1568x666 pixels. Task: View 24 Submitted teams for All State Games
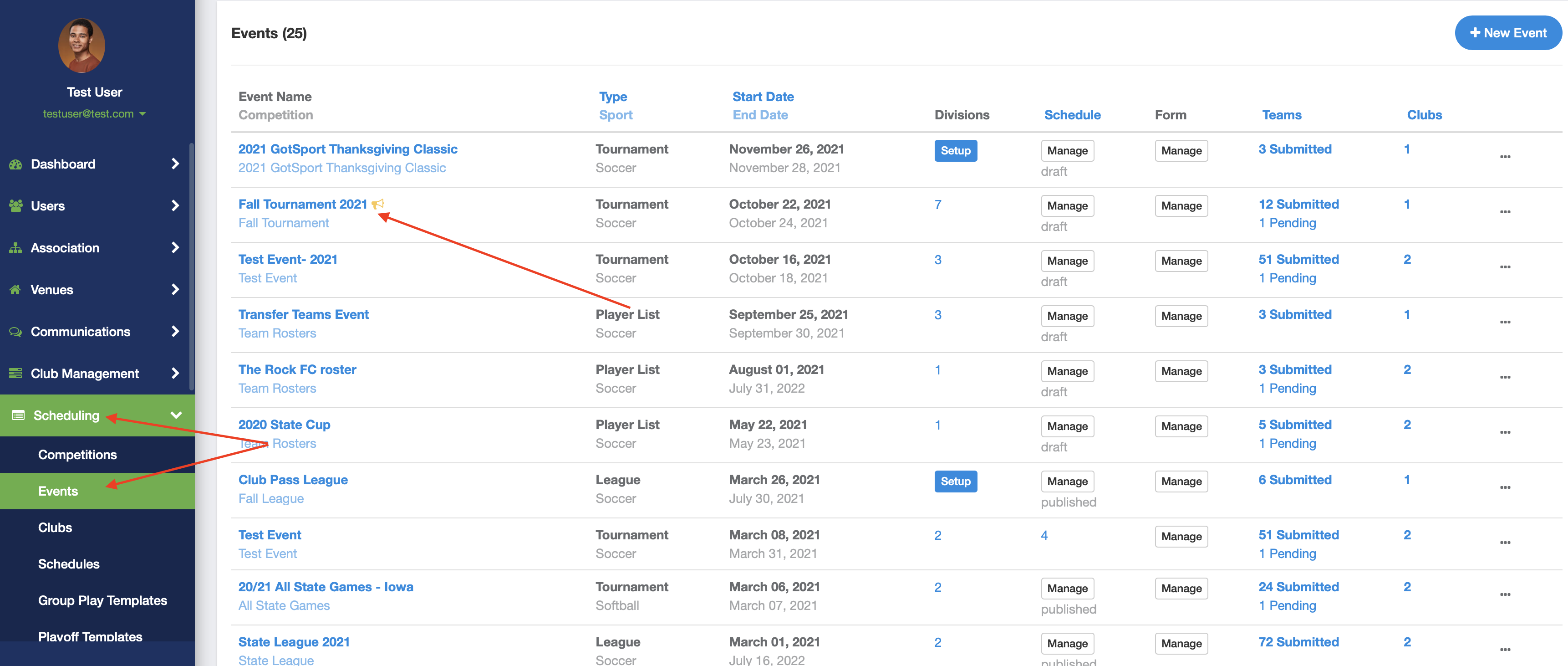pyautogui.click(x=1298, y=587)
